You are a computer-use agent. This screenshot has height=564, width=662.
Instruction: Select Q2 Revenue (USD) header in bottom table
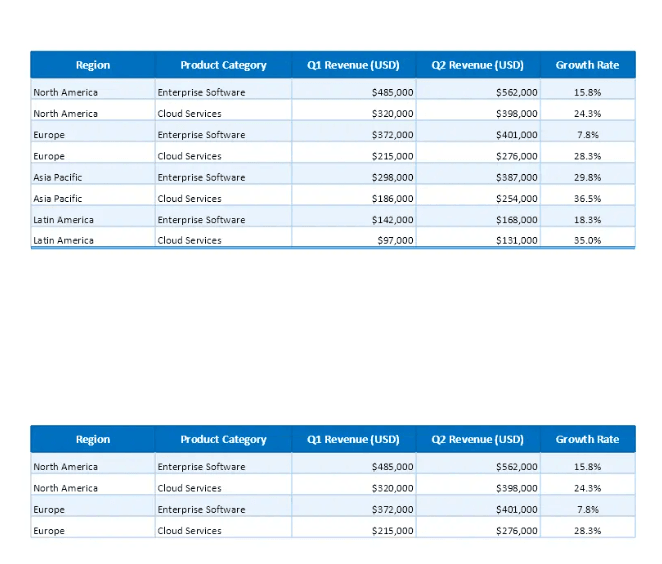pos(478,439)
